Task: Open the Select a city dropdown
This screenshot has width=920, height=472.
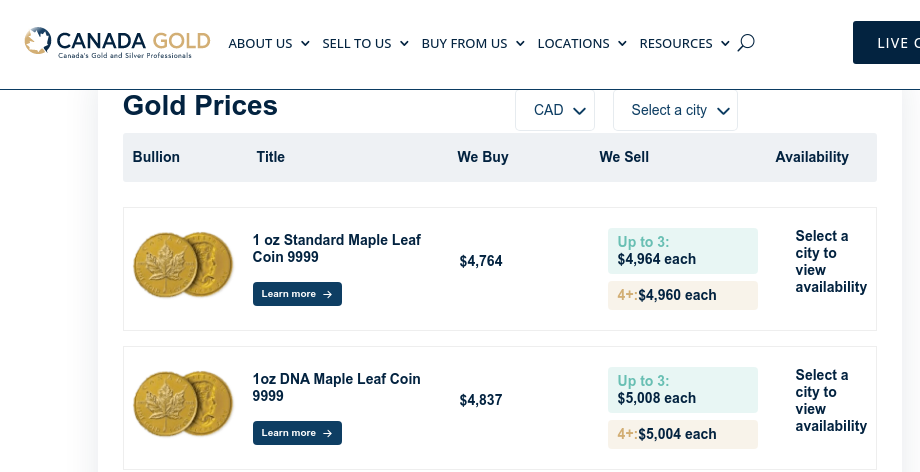Action: (x=675, y=110)
